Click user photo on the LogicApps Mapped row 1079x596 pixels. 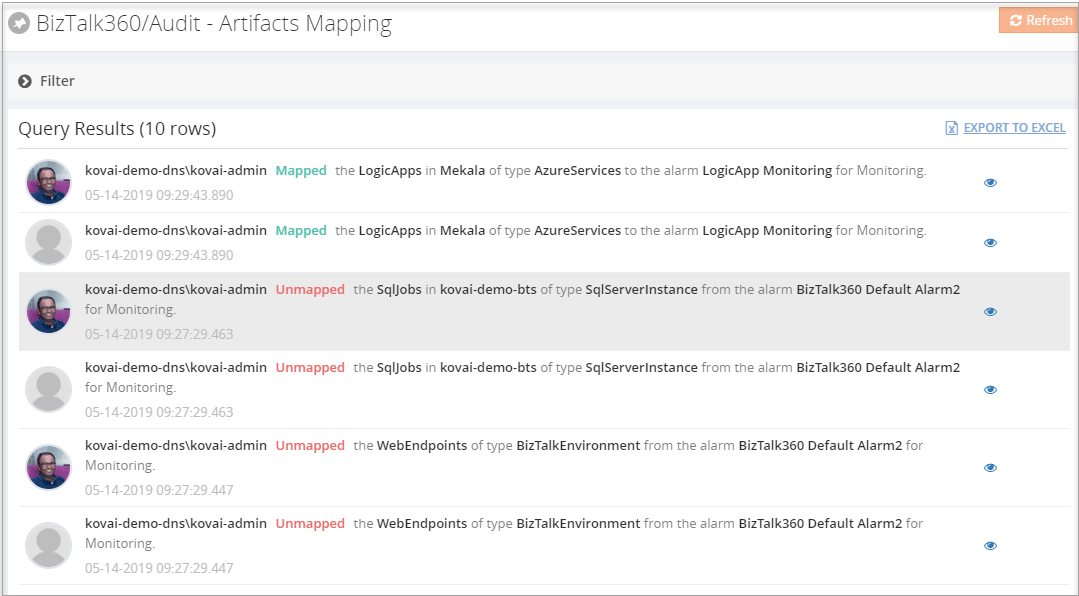click(x=48, y=182)
